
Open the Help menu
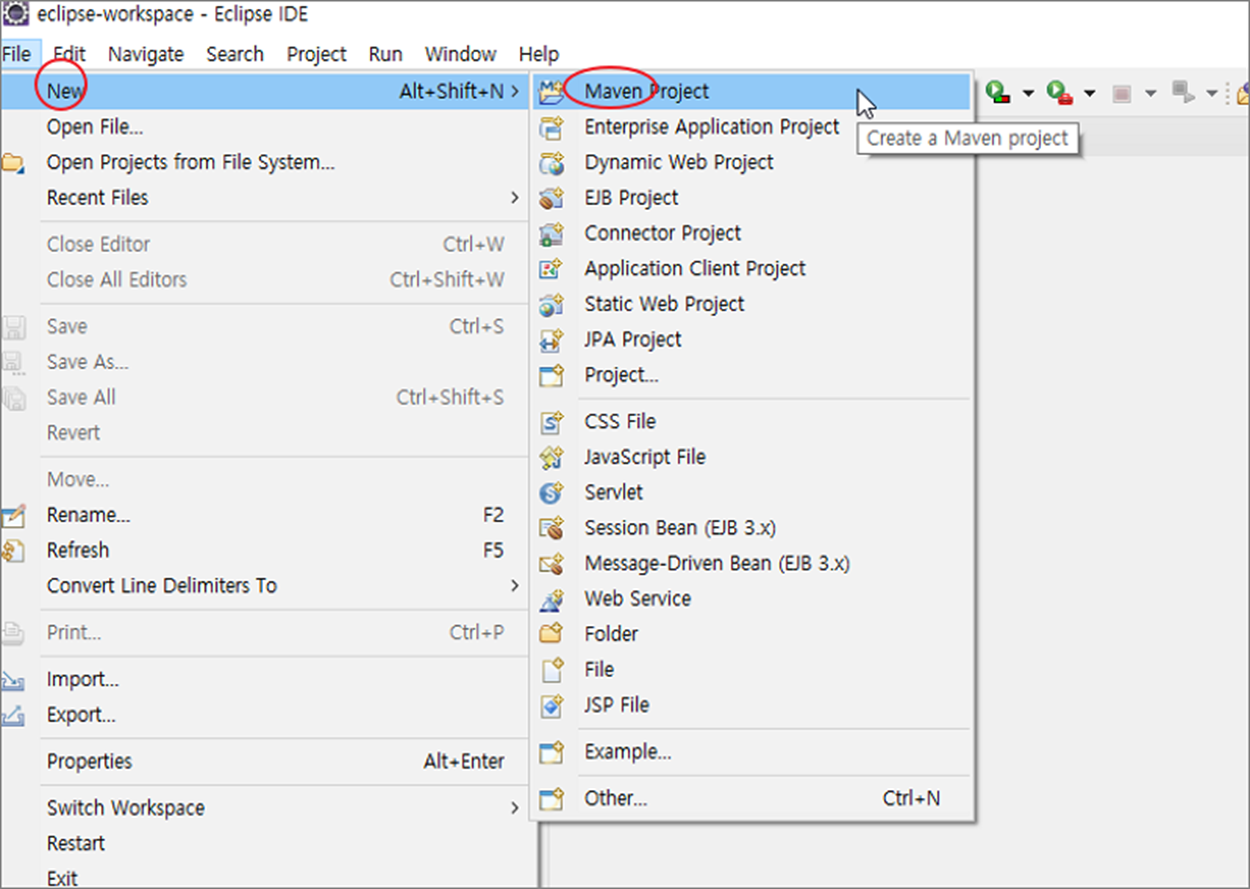tap(539, 54)
